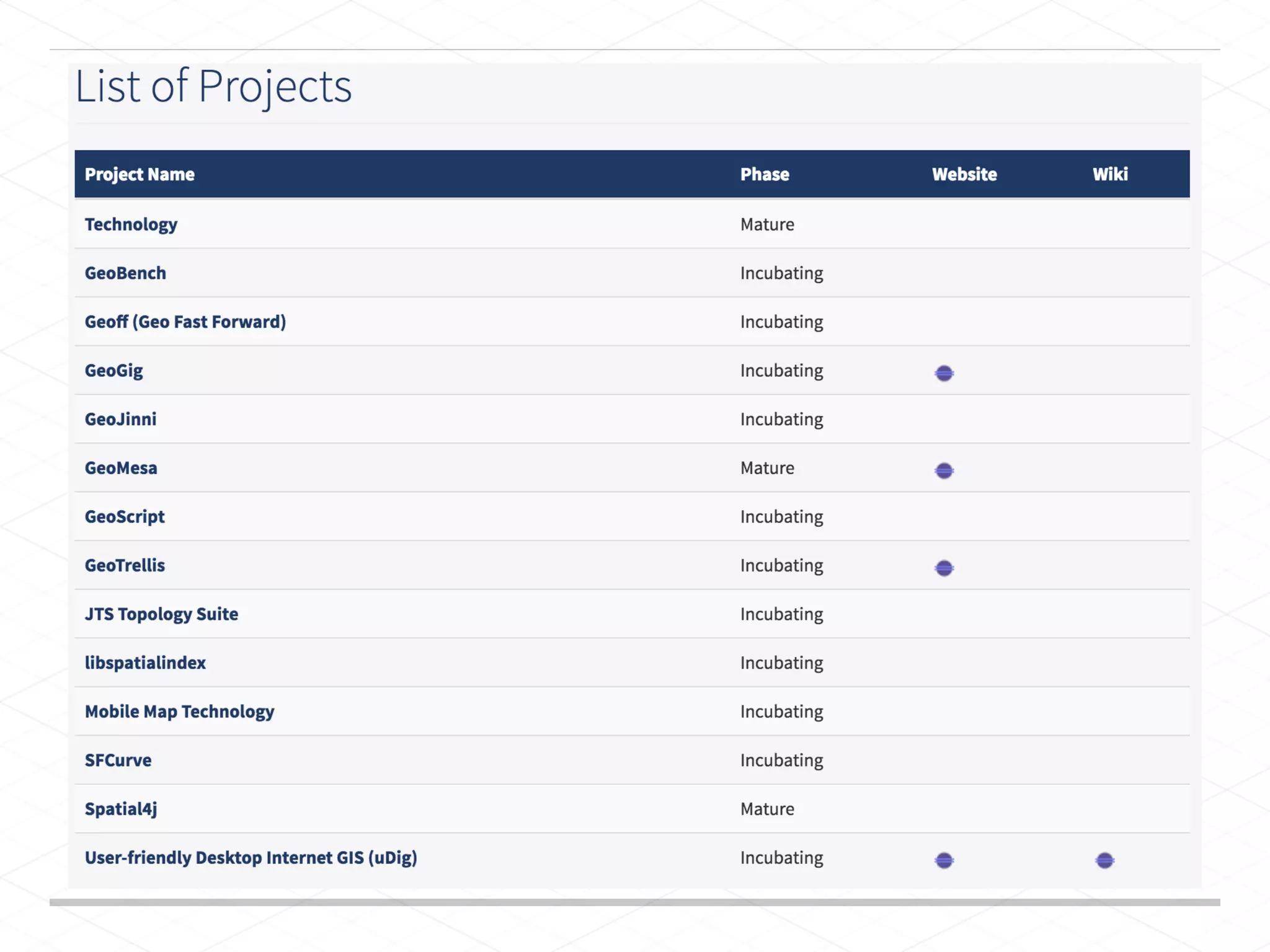Open the GeoGig project page
The image size is (1270, 952).
(113, 371)
